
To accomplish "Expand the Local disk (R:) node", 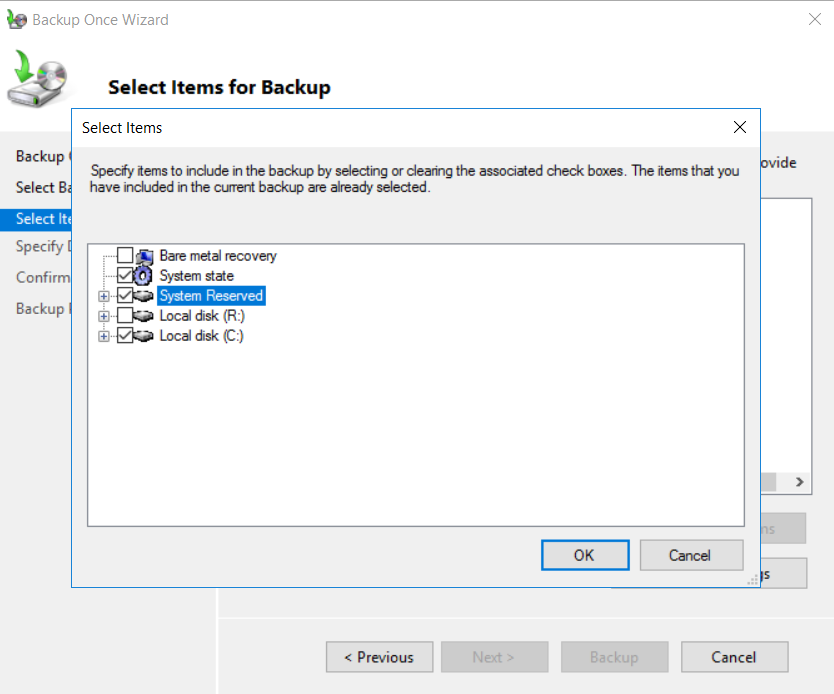I will 103,316.
